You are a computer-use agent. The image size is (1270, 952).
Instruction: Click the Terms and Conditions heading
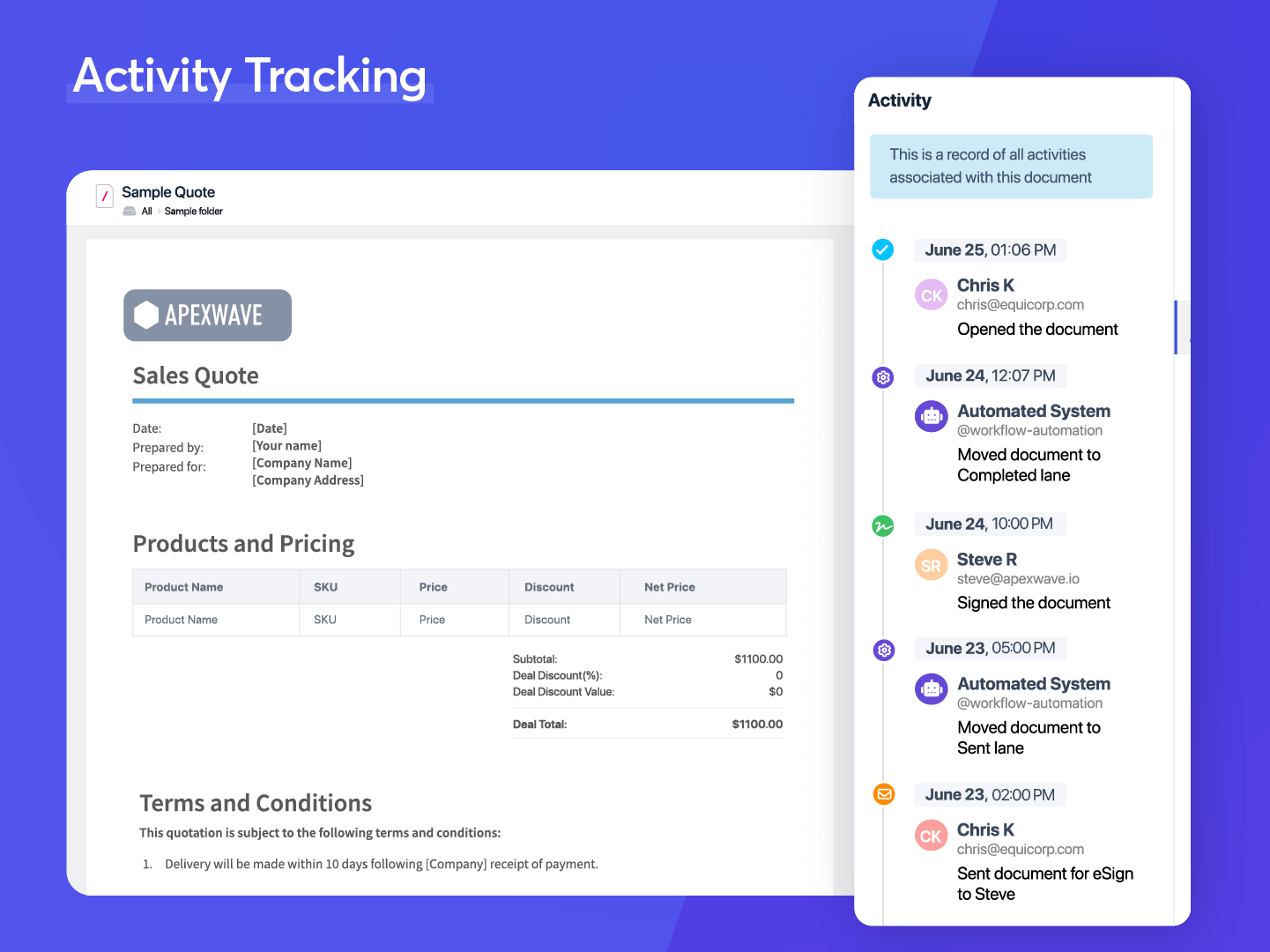tap(256, 803)
